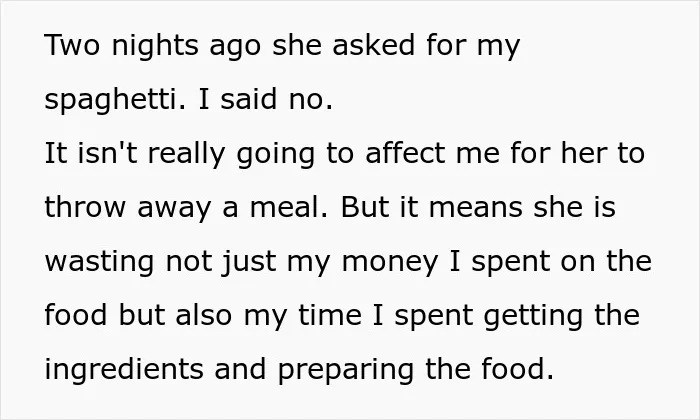Image resolution: width=700 pixels, height=420 pixels.
Task: Click the word "getting" in sixth line
Action: coord(533,316)
